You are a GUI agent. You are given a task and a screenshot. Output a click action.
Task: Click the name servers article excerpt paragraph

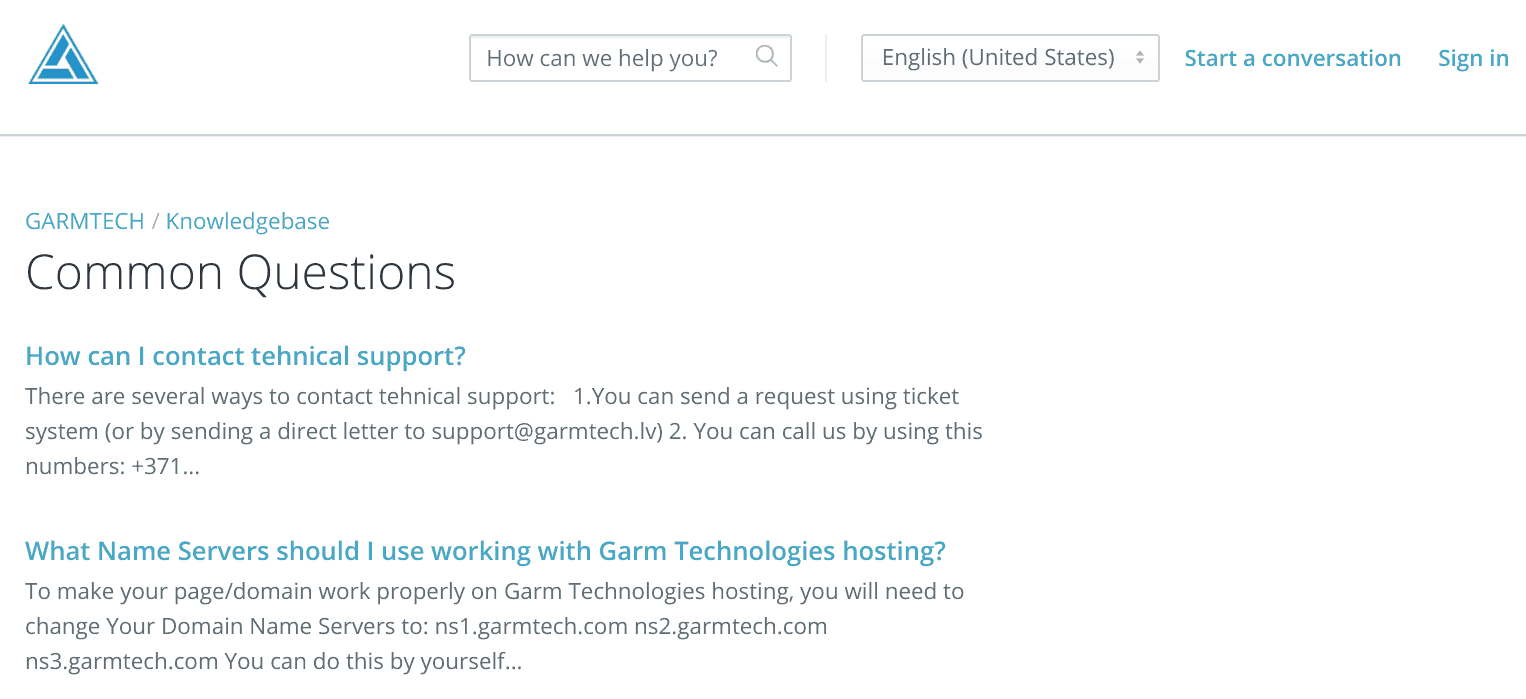click(495, 626)
